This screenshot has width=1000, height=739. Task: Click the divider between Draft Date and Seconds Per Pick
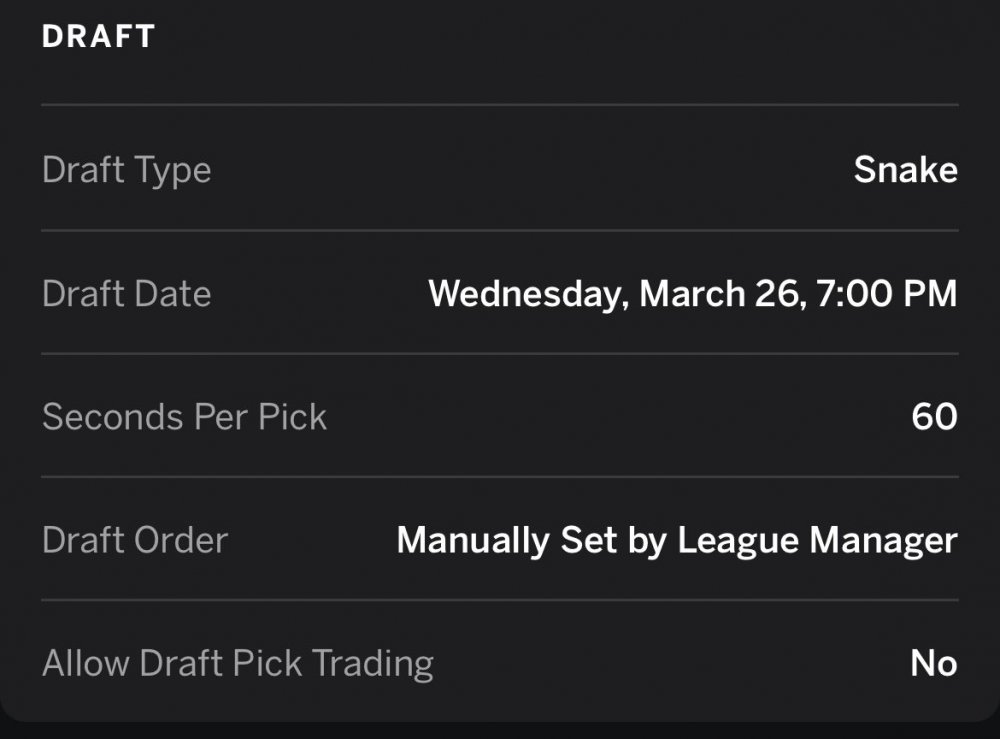(x=500, y=353)
